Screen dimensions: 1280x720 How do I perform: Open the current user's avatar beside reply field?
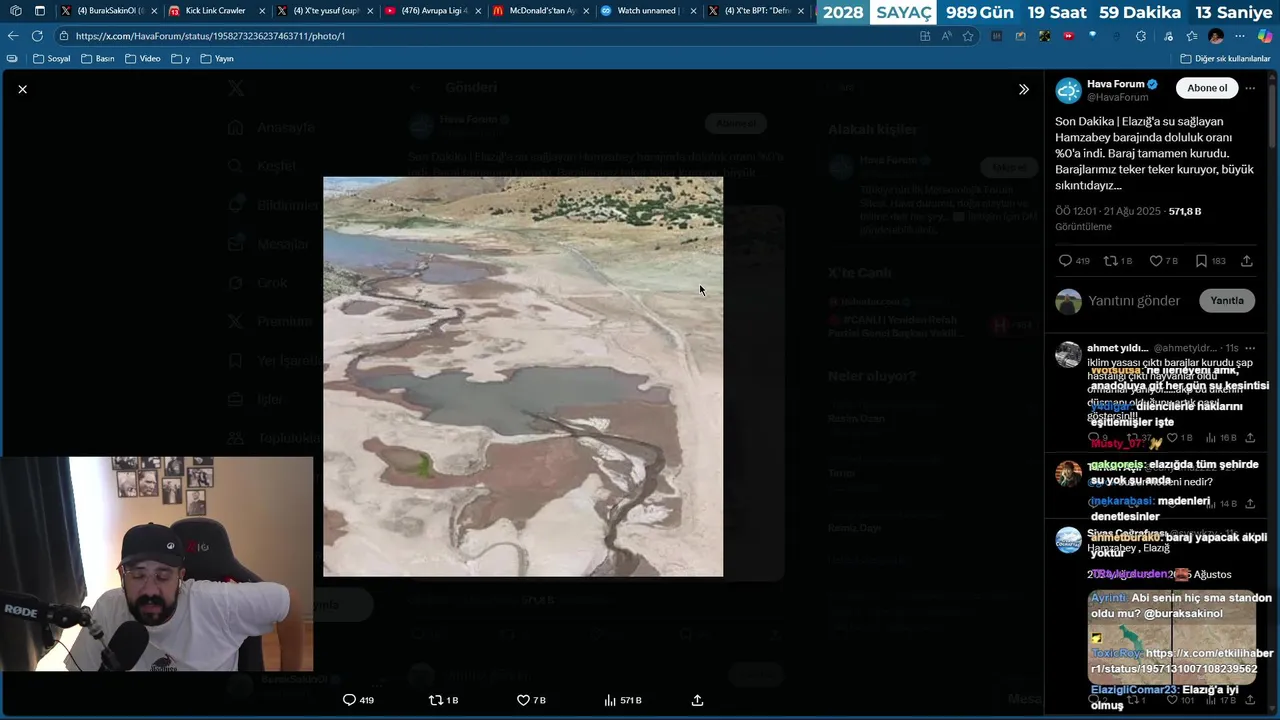(1068, 301)
